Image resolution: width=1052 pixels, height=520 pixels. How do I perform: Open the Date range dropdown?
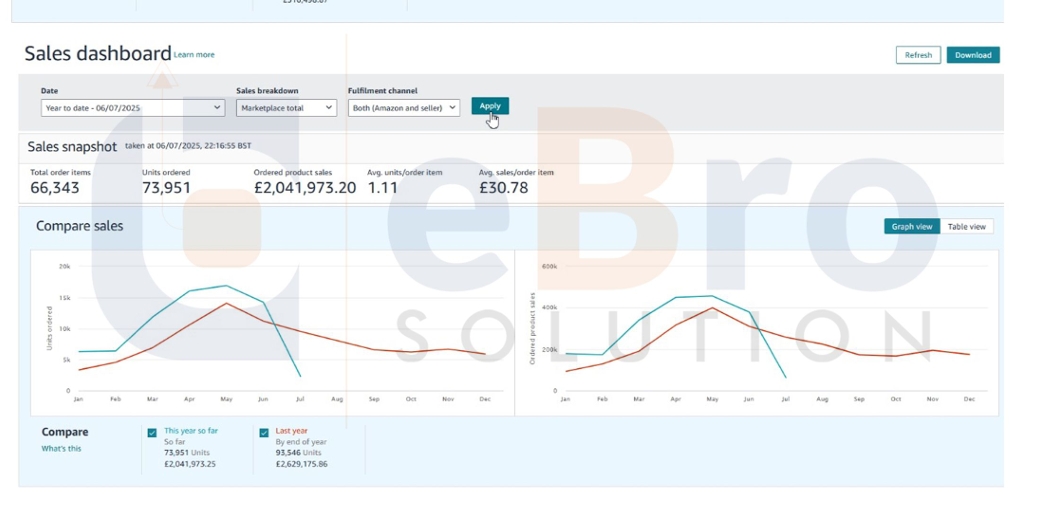click(x=133, y=108)
